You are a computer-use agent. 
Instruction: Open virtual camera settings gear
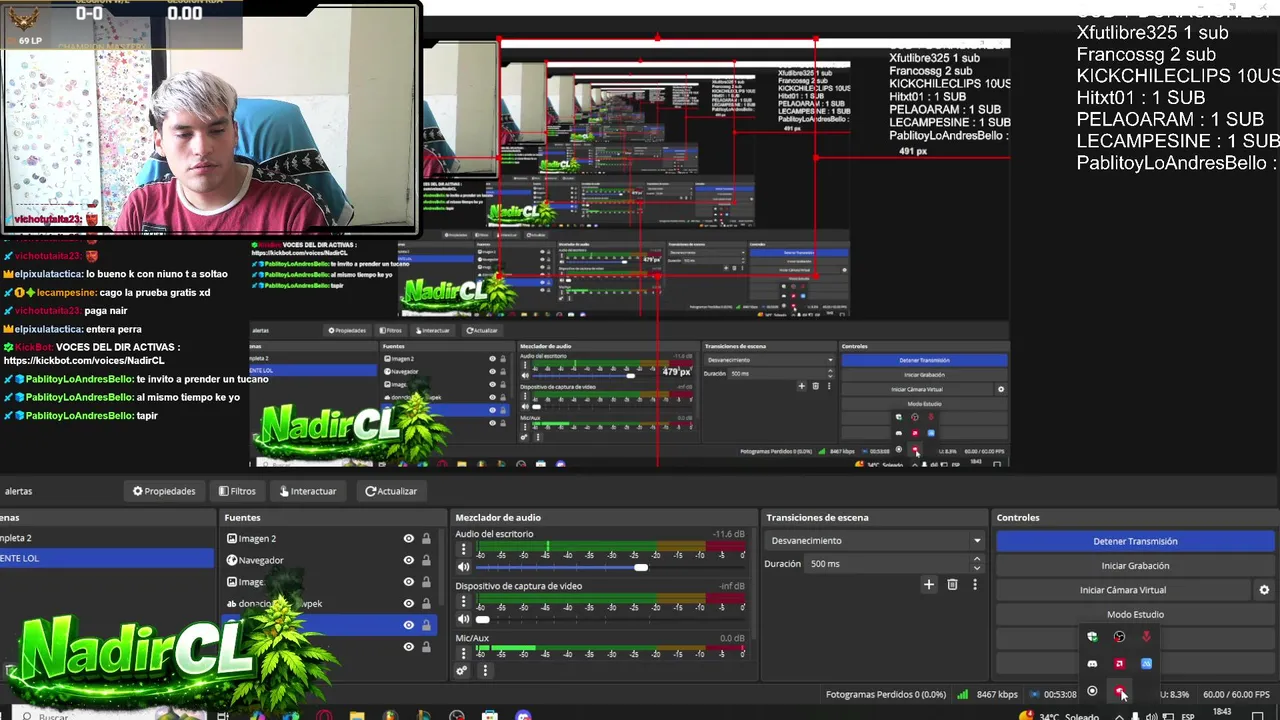coord(1264,590)
